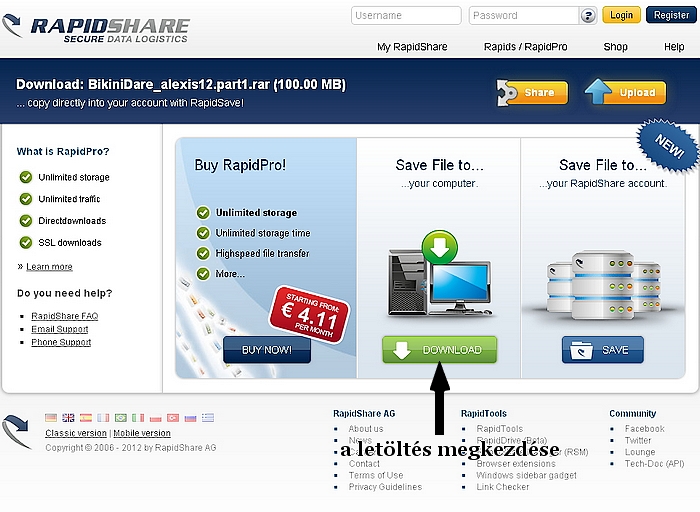Click the server stack illustration

(603, 284)
